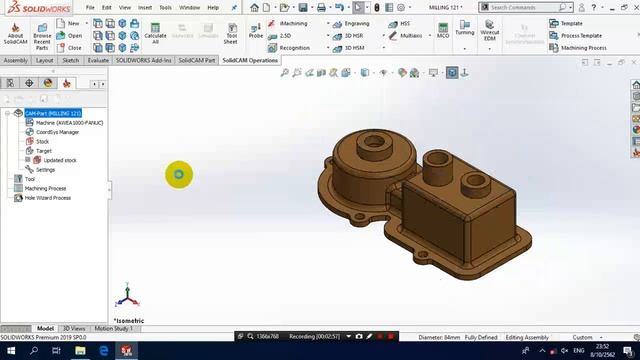Open the iMachining dropdown arrow

328,24
